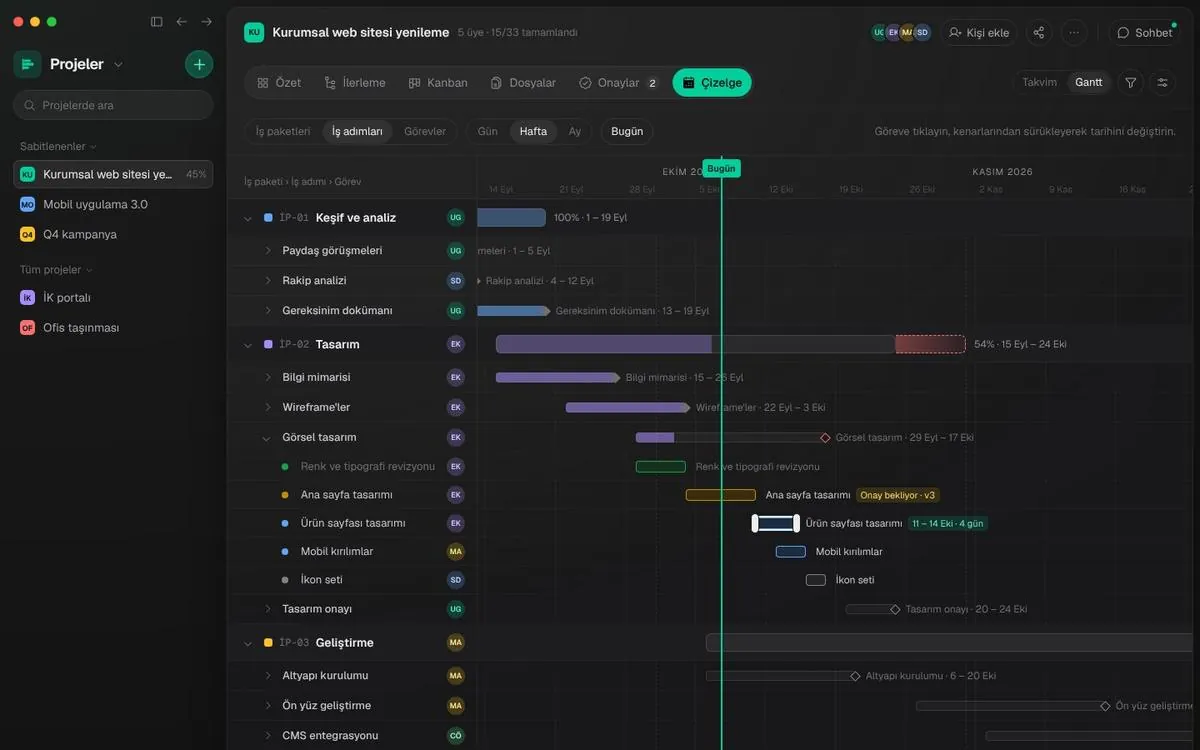Switch the view to Takvim
The image size is (1200, 750).
pyautogui.click(x=1039, y=82)
